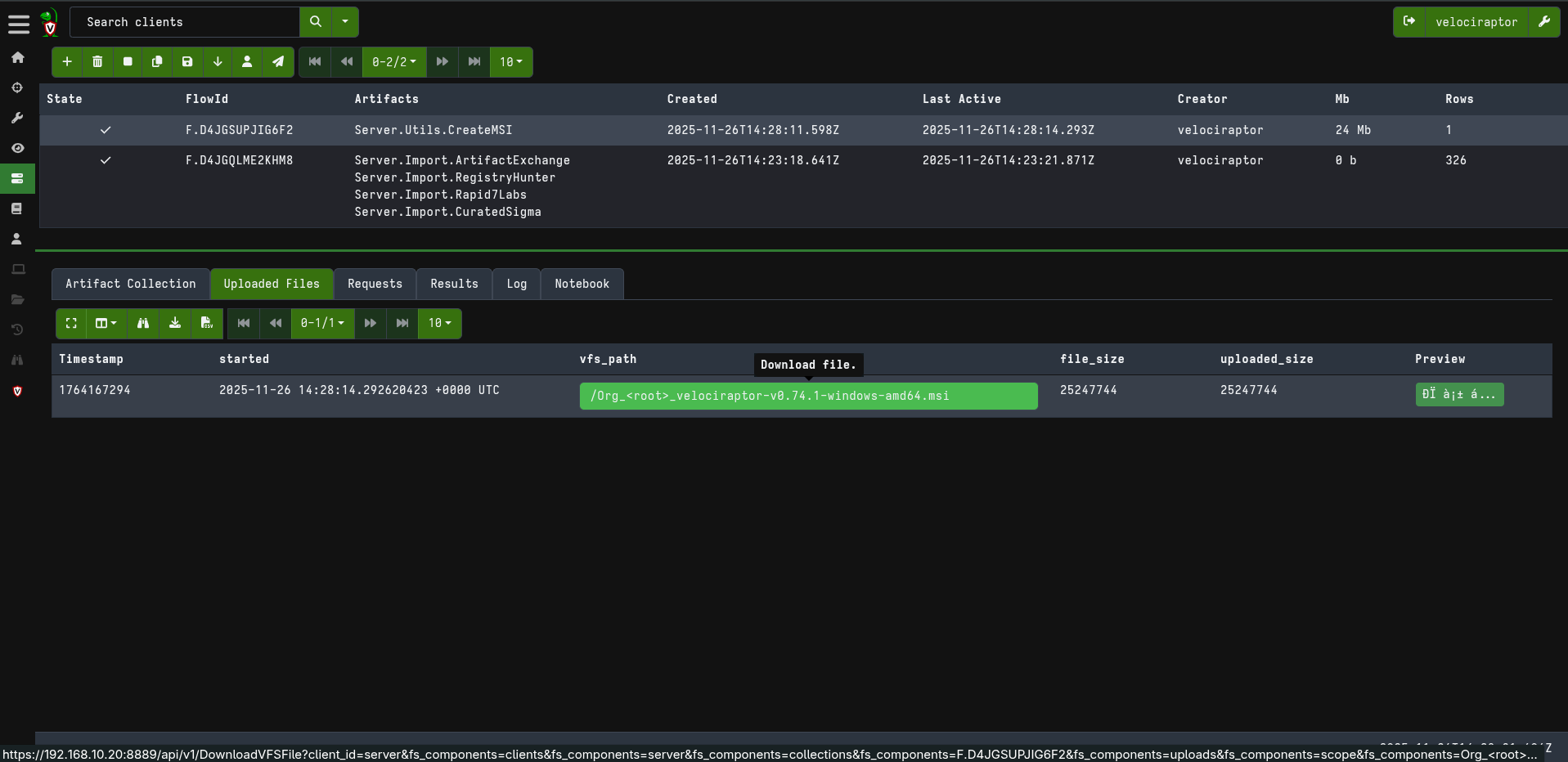Expand the search options dropdown arrow
The width and height of the screenshot is (1568, 762).
point(345,22)
